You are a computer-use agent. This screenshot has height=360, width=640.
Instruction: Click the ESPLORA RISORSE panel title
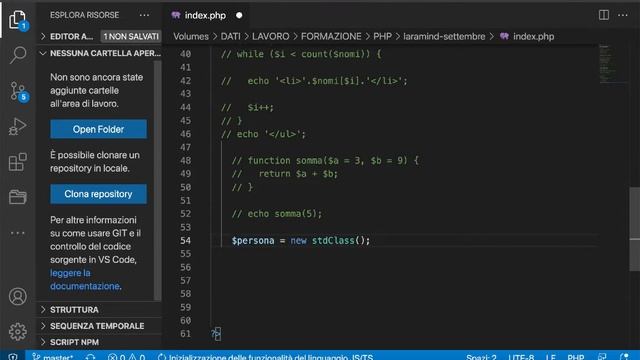[84, 15]
